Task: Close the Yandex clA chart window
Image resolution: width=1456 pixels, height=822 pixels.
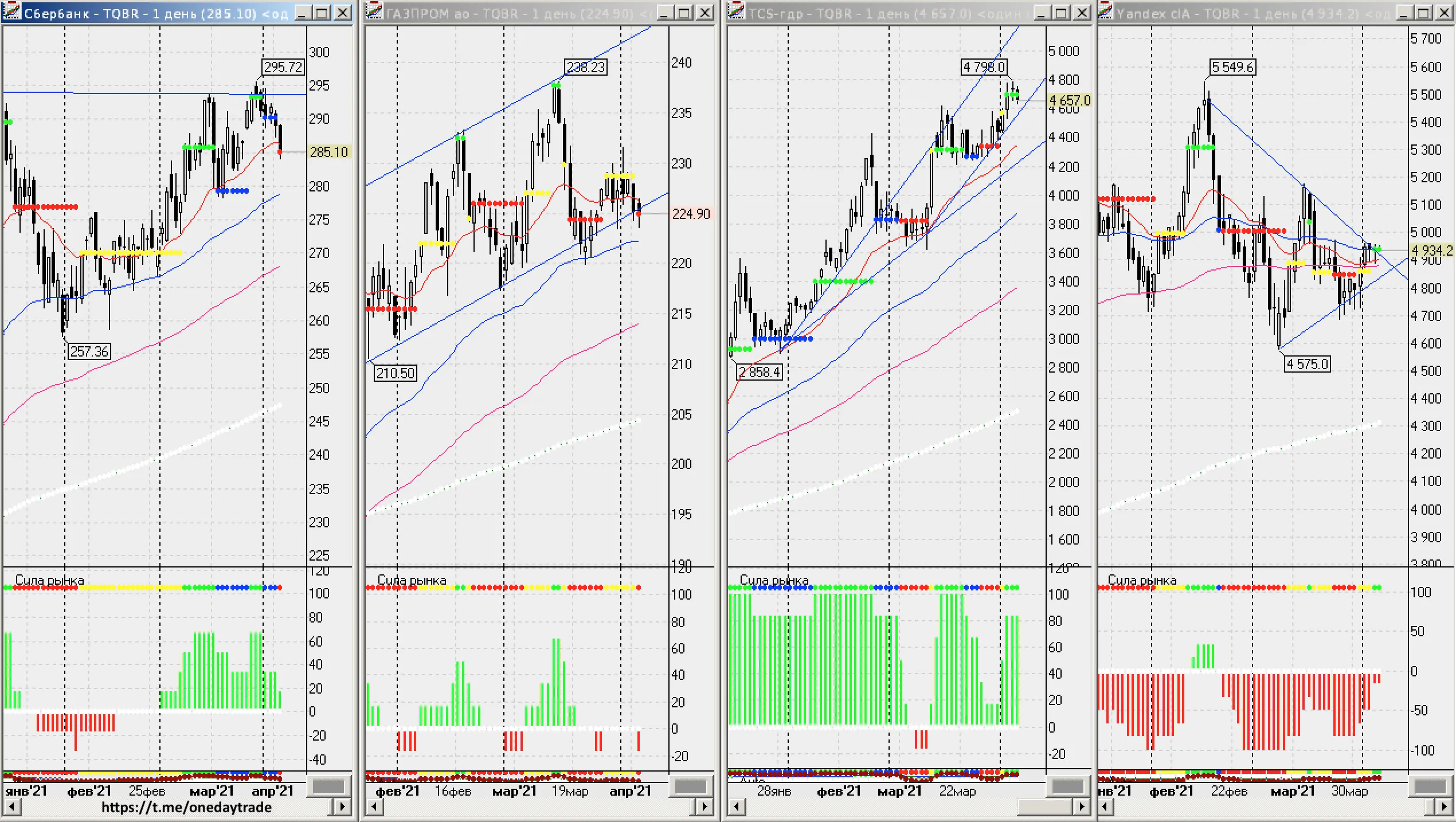Action: pos(1444,13)
